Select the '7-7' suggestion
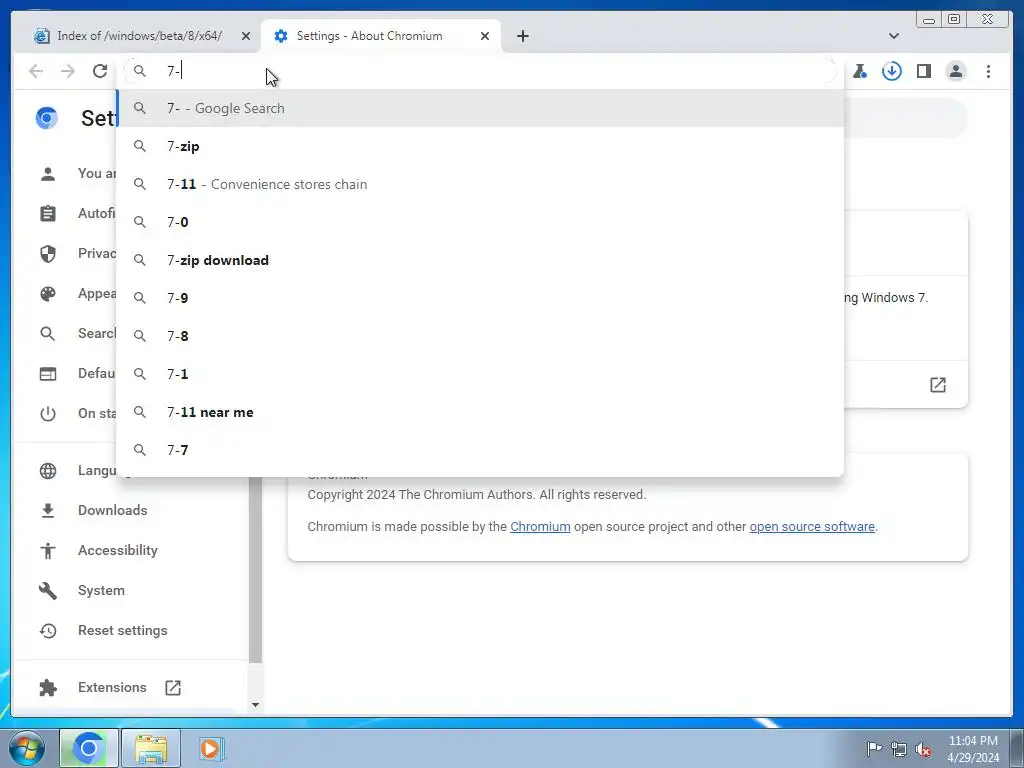 pos(480,450)
